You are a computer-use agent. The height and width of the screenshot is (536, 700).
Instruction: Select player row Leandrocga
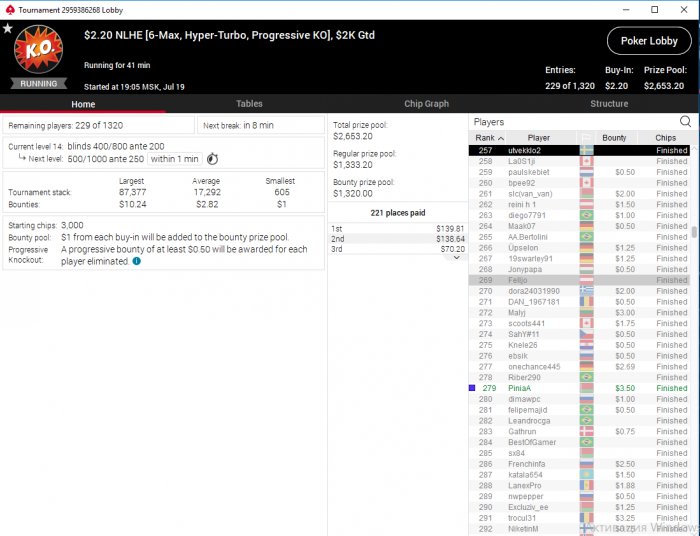point(579,421)
